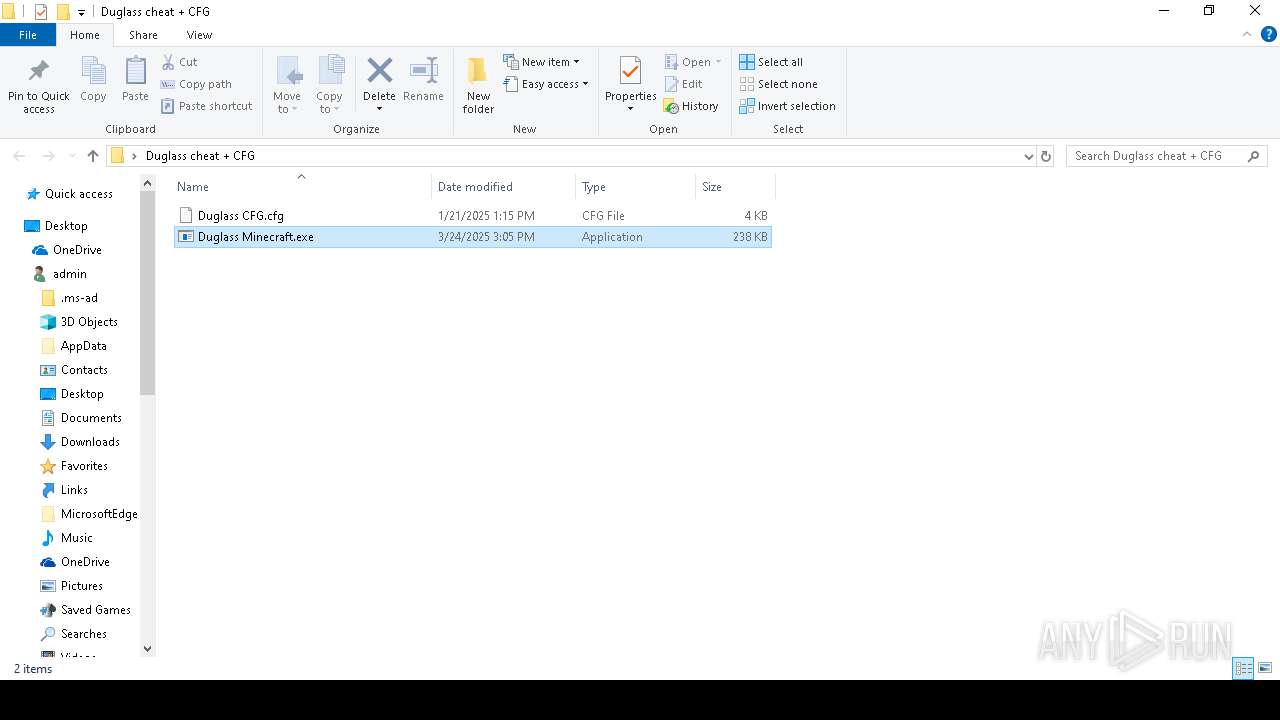This screenshot has width=1280, height=720.
Task: Open recent locations dropdown arrow
Action: tap(72, 156)
